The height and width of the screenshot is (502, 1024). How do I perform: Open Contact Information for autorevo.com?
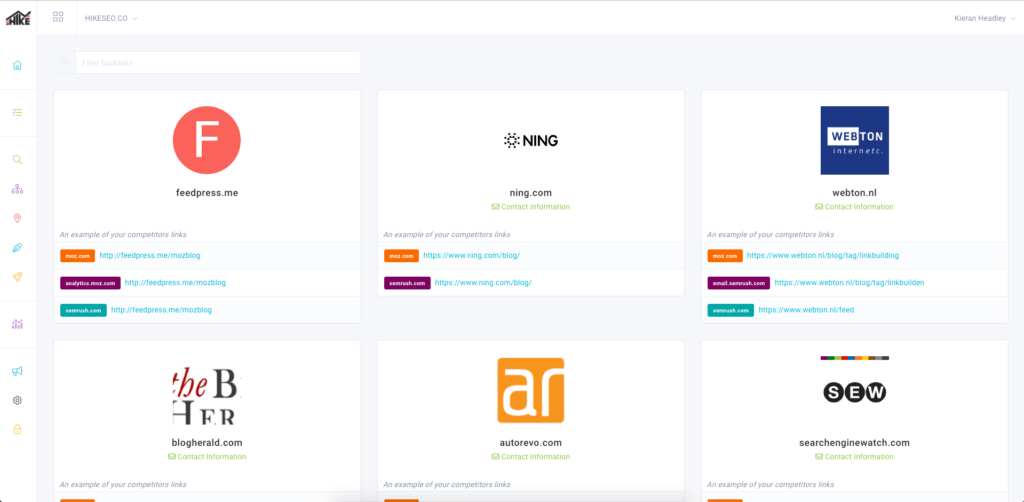tap(531, 457)
